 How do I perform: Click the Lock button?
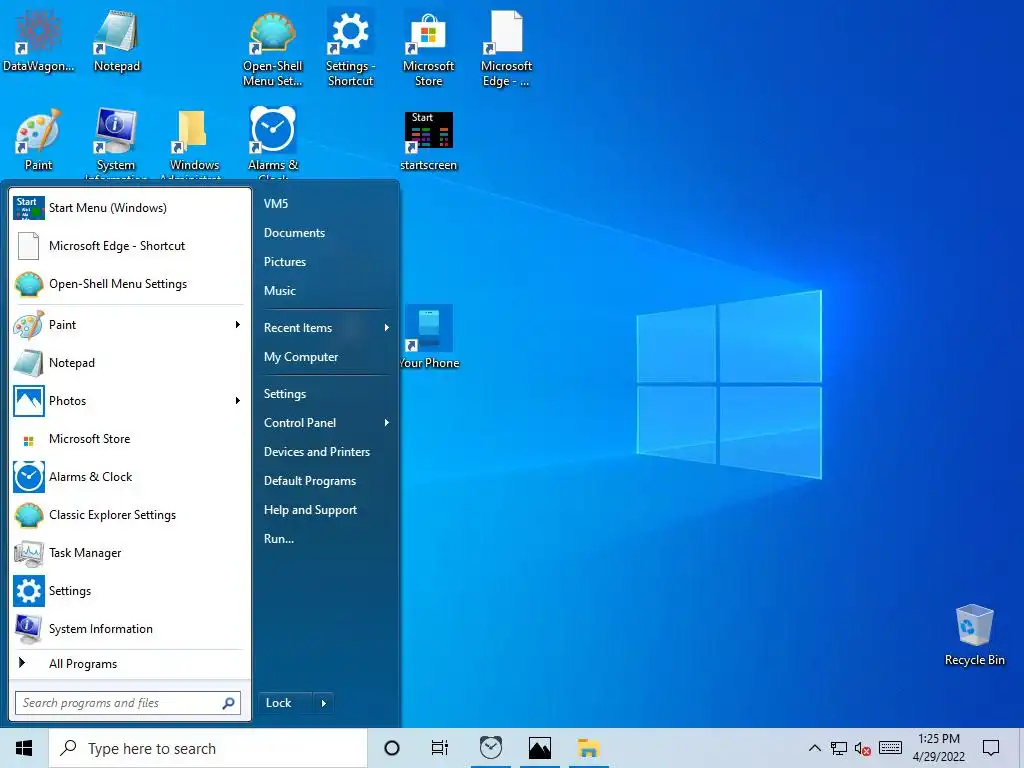(285, 703)
